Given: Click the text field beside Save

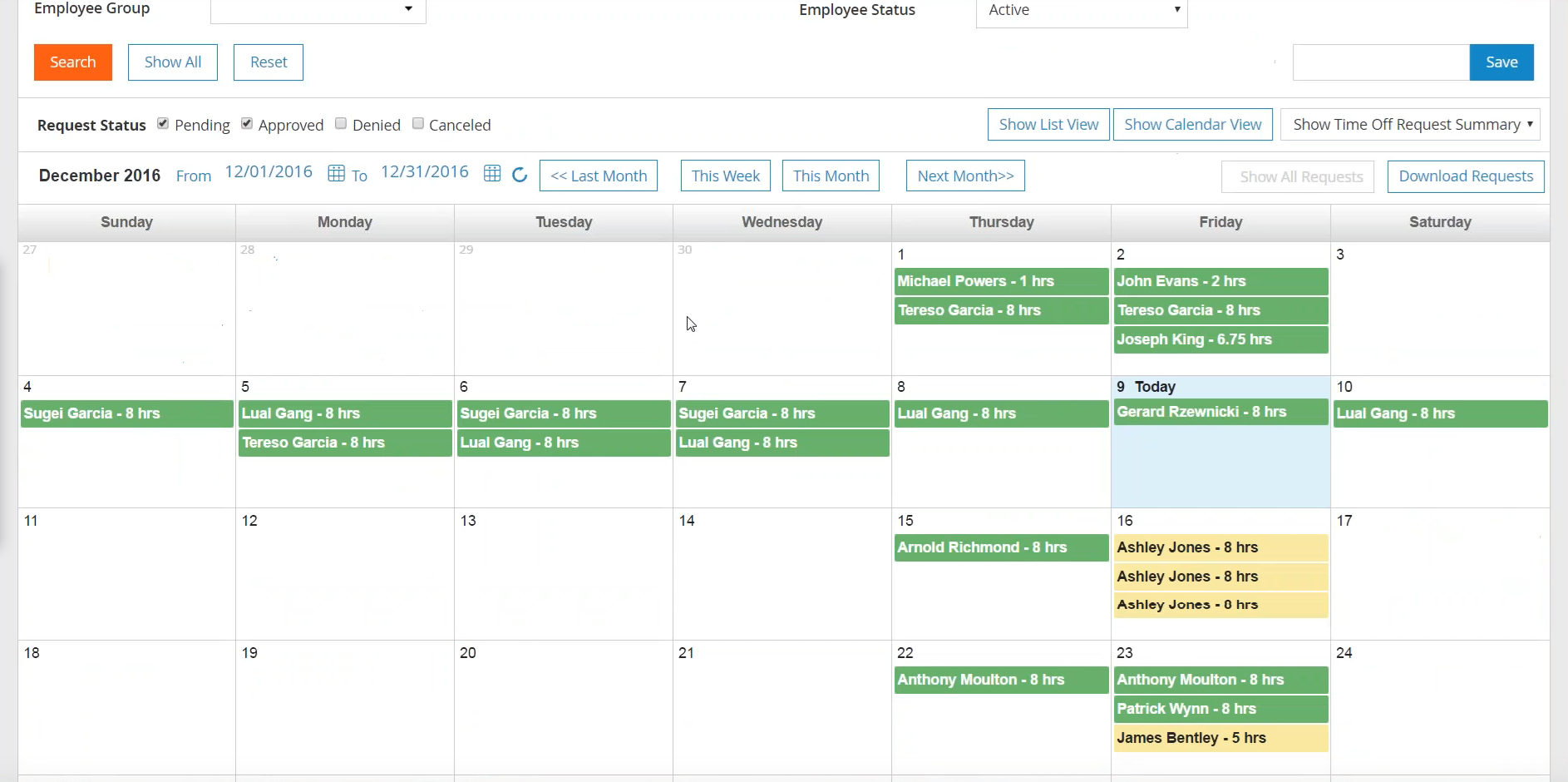Looking at the screenshot, I should [1381, 62].
